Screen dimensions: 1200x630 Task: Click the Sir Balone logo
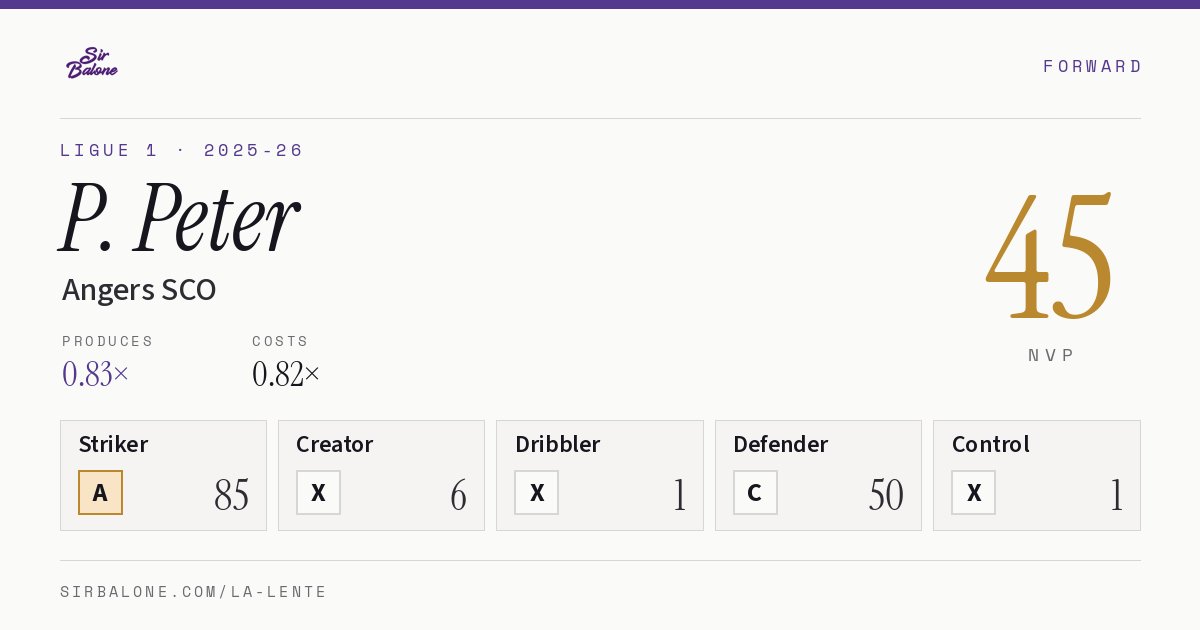point(92,63)
